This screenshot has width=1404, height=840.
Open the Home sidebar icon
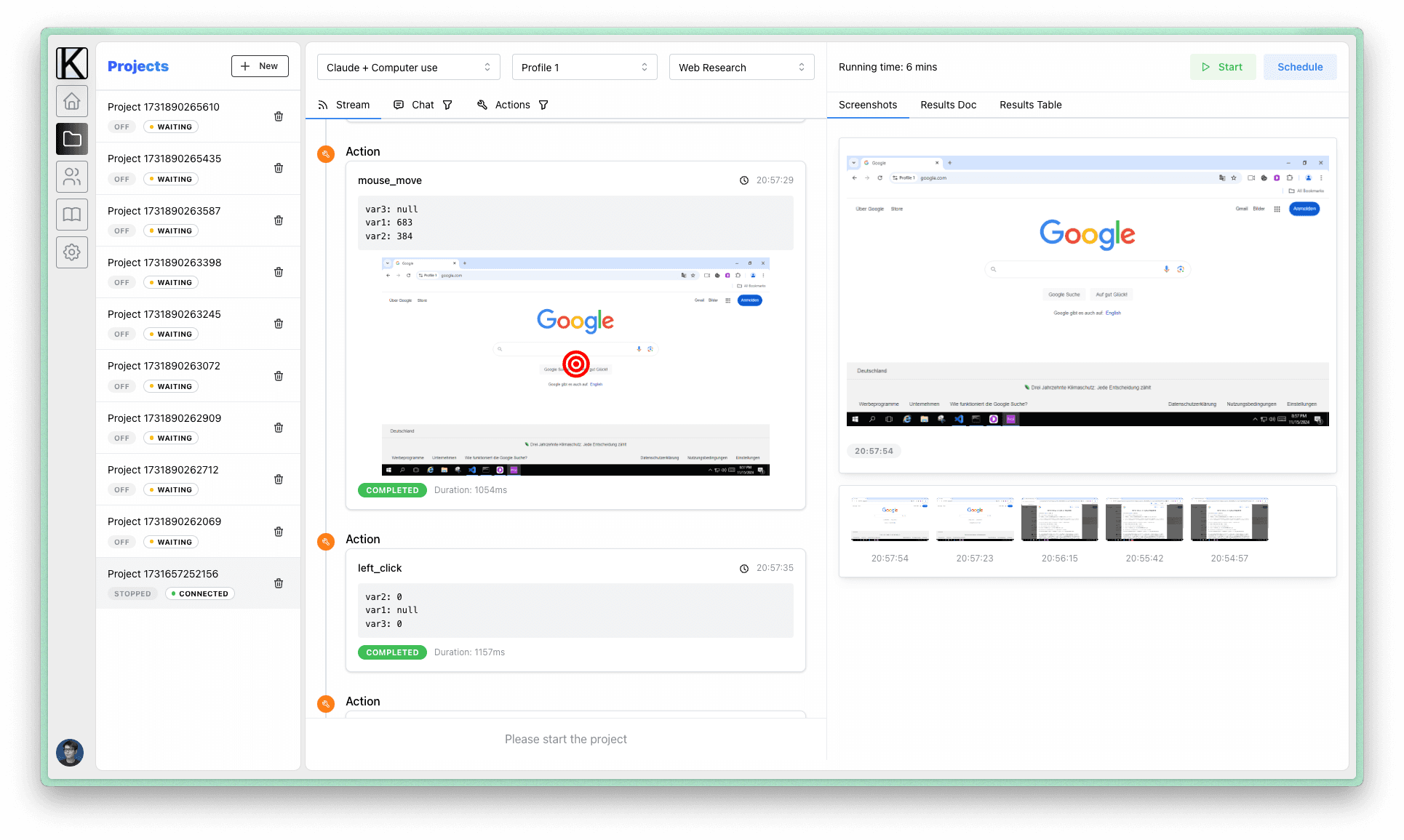point(72,101)
